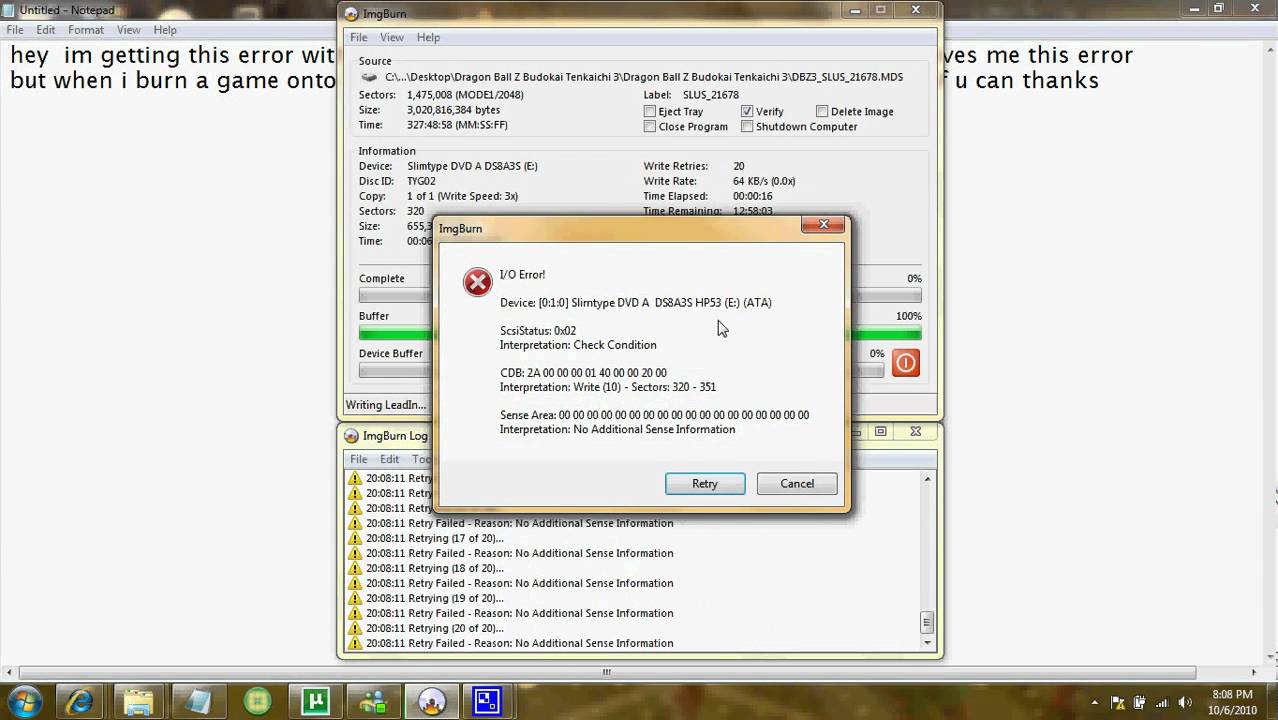The image size is (1278, 720).
Task: Click 'Writing LeadIn...' status bar text
Action: click(385, 405)
